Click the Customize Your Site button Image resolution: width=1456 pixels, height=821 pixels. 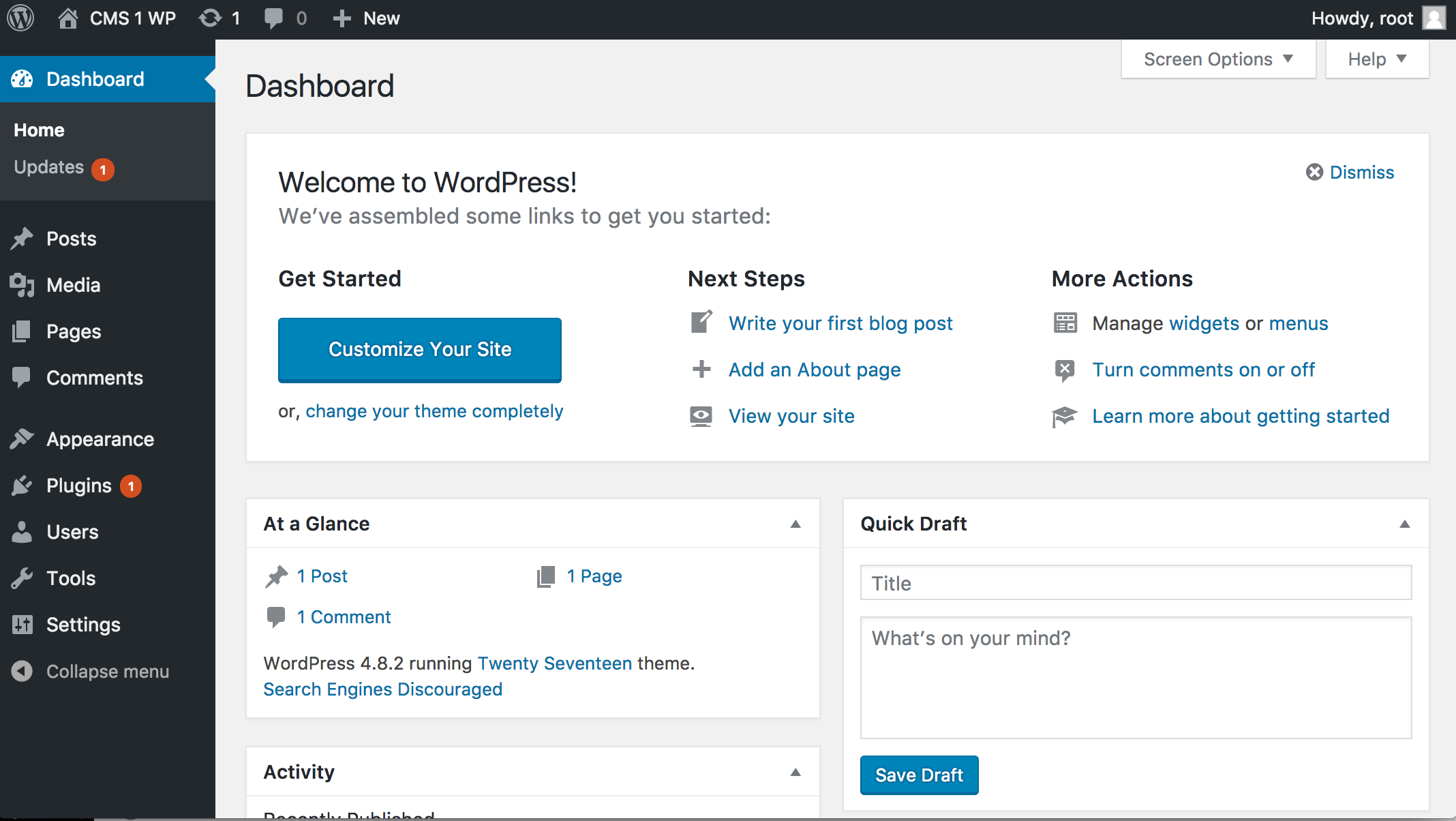(x=419, y=349)
